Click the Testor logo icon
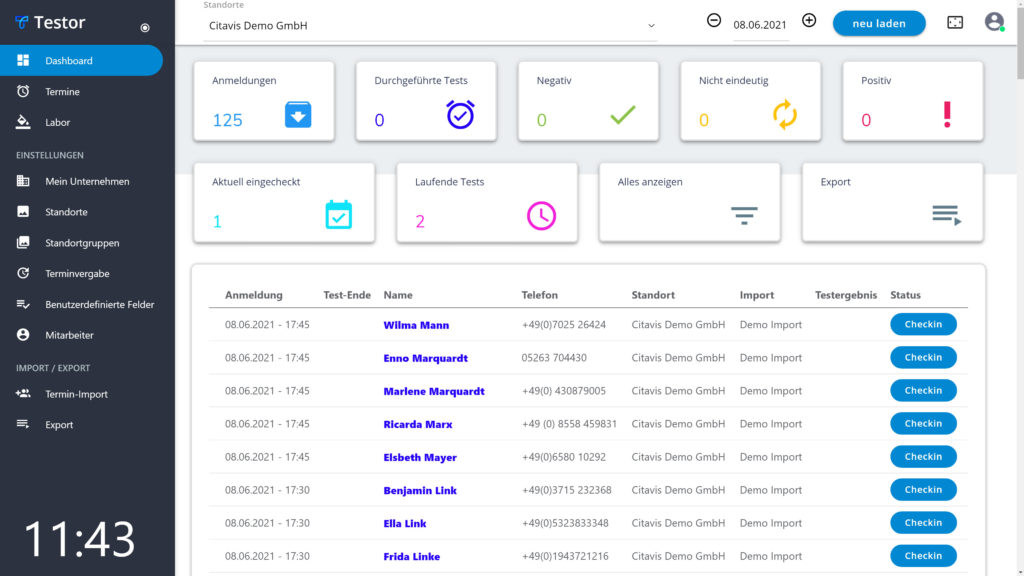This screenshot has width=1024, height=576. tap(22, 23)
